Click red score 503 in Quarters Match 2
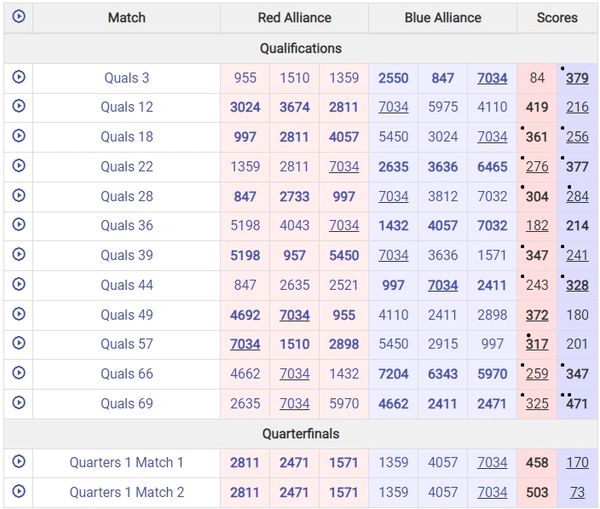600x509 pixels. click(537, 492)
